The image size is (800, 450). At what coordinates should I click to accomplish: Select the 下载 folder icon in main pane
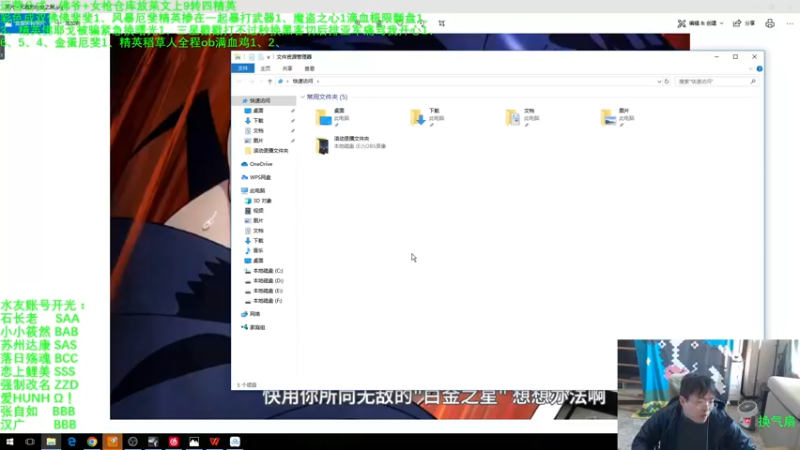[x=418, y=118]
